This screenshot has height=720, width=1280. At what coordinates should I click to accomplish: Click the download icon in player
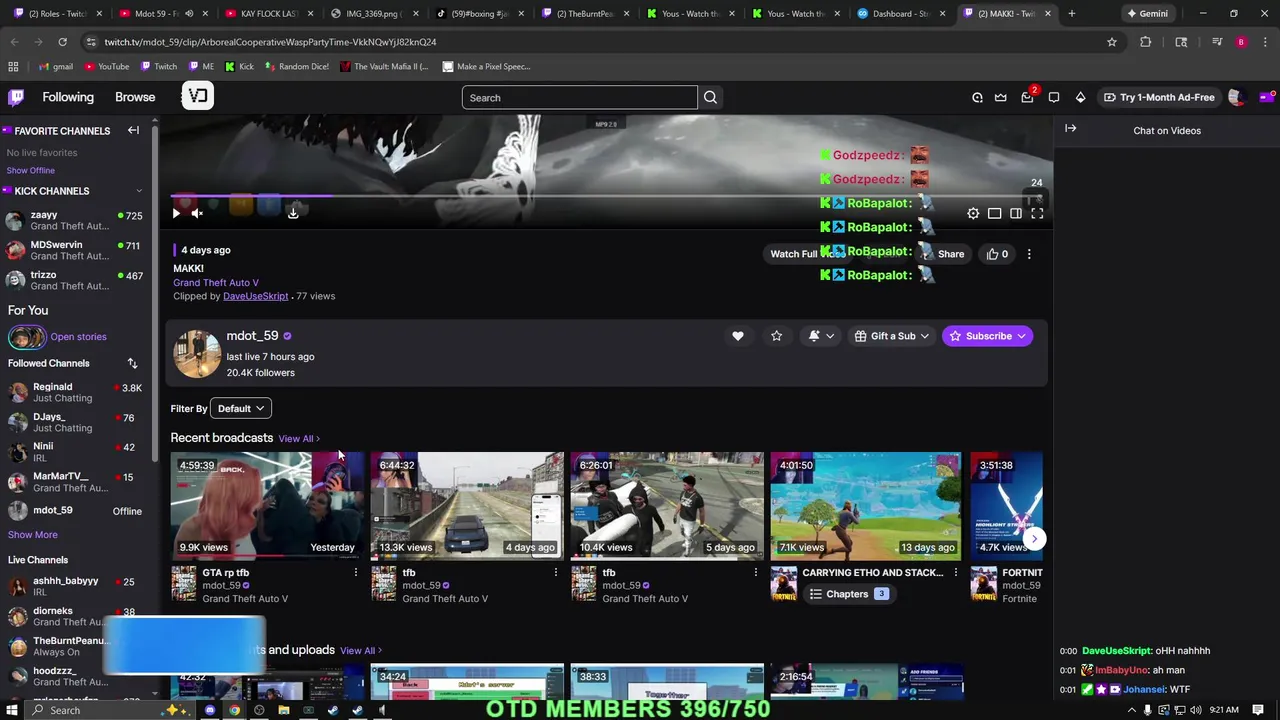click(x=293, y=212)
